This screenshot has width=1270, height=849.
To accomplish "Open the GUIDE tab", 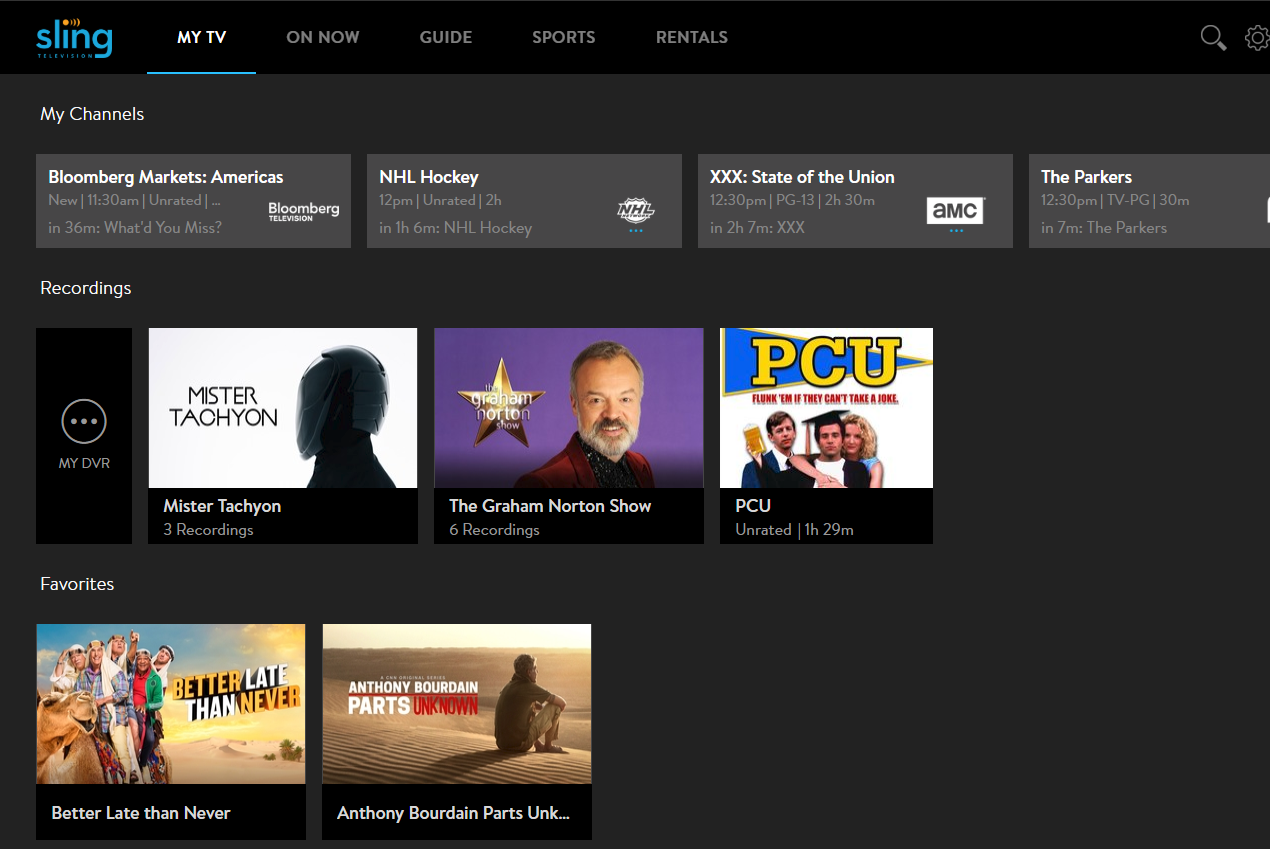I will [446, 38].
